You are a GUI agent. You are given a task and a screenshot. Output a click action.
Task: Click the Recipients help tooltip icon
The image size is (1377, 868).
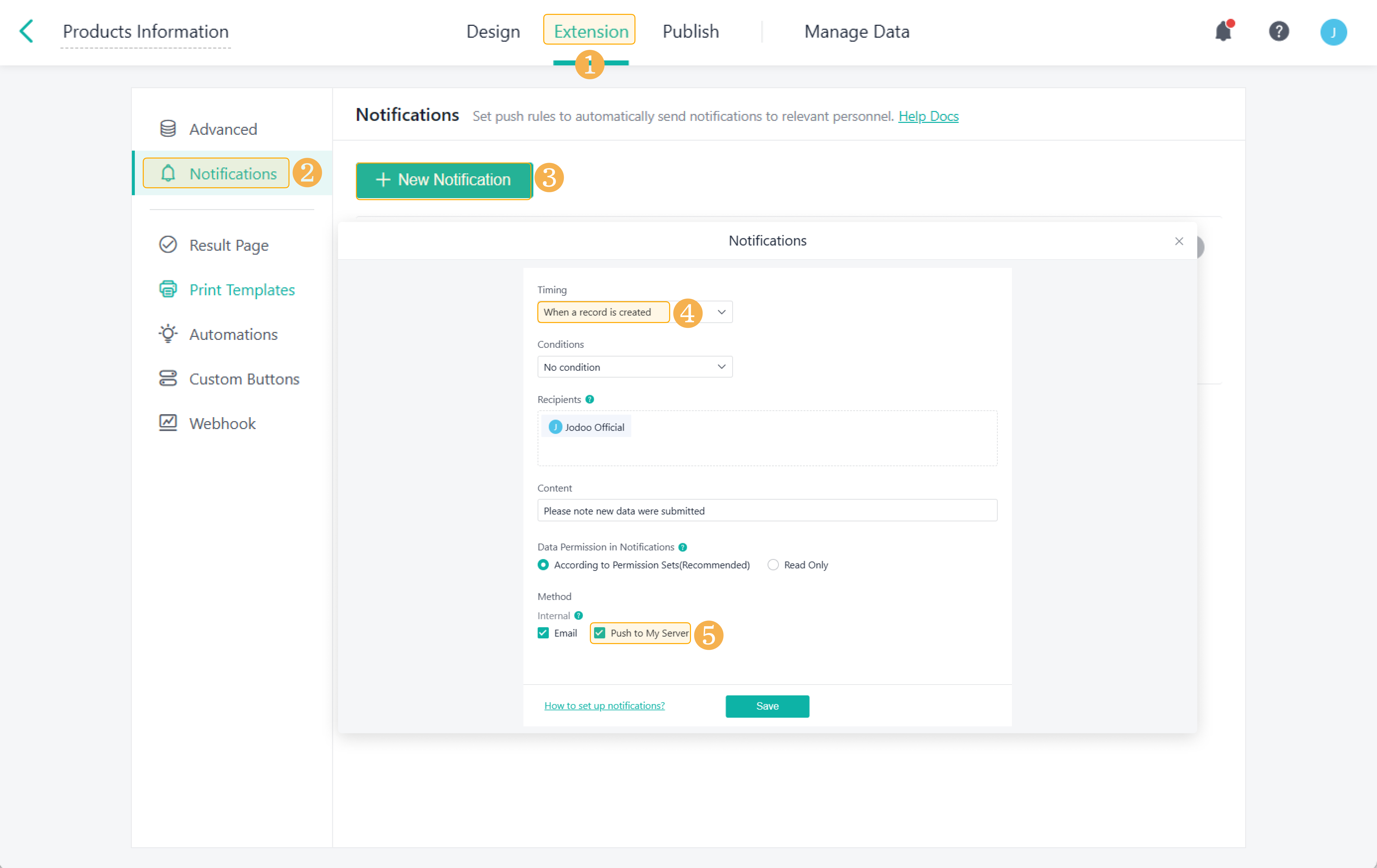(590, 399)
